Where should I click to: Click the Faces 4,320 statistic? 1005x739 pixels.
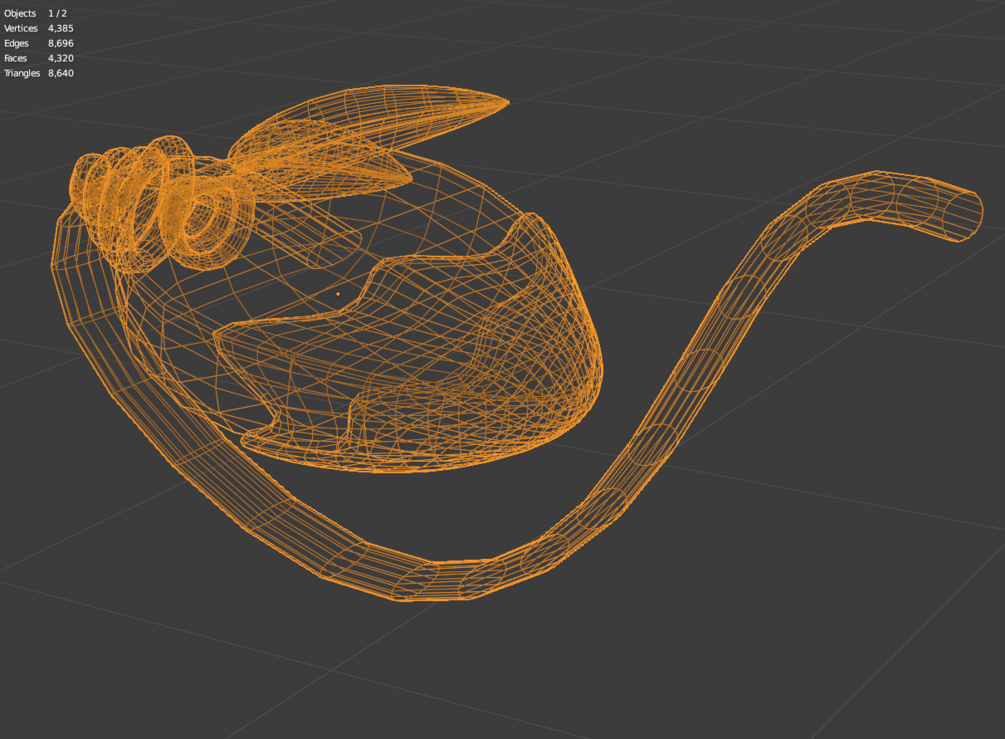(x=38, y=58)
